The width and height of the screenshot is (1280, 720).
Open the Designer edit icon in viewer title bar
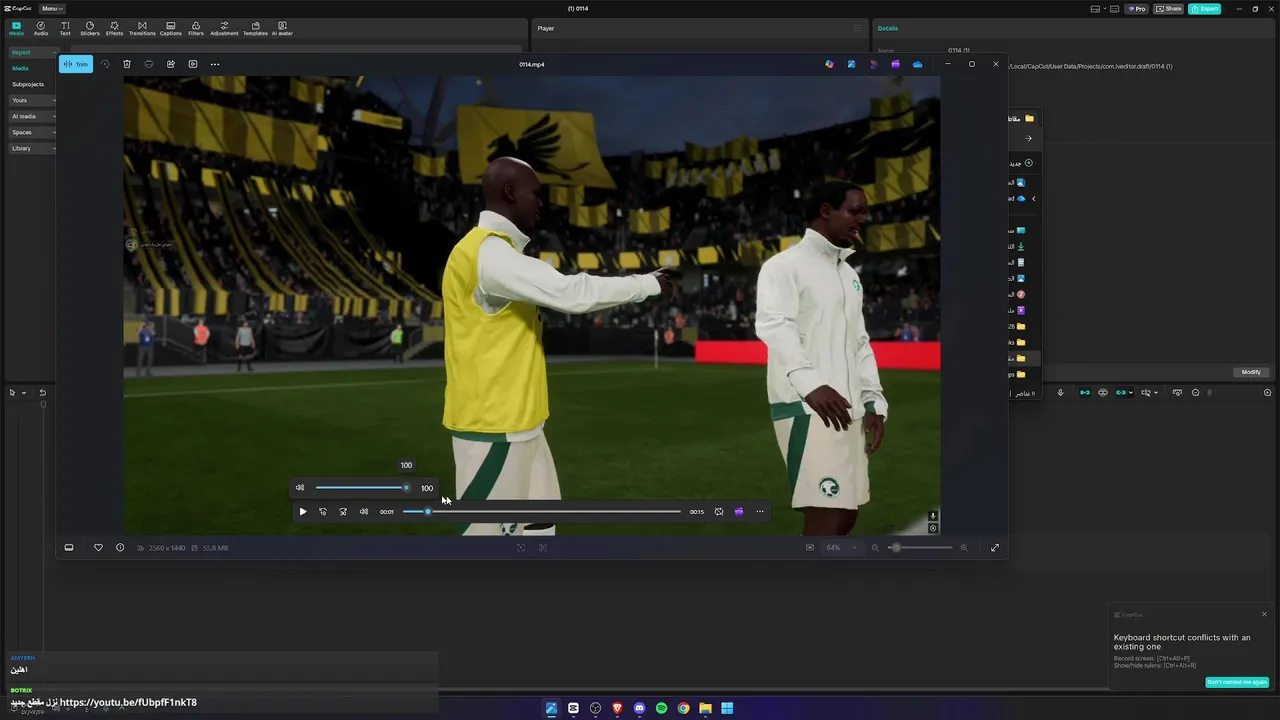pos(851,64)
